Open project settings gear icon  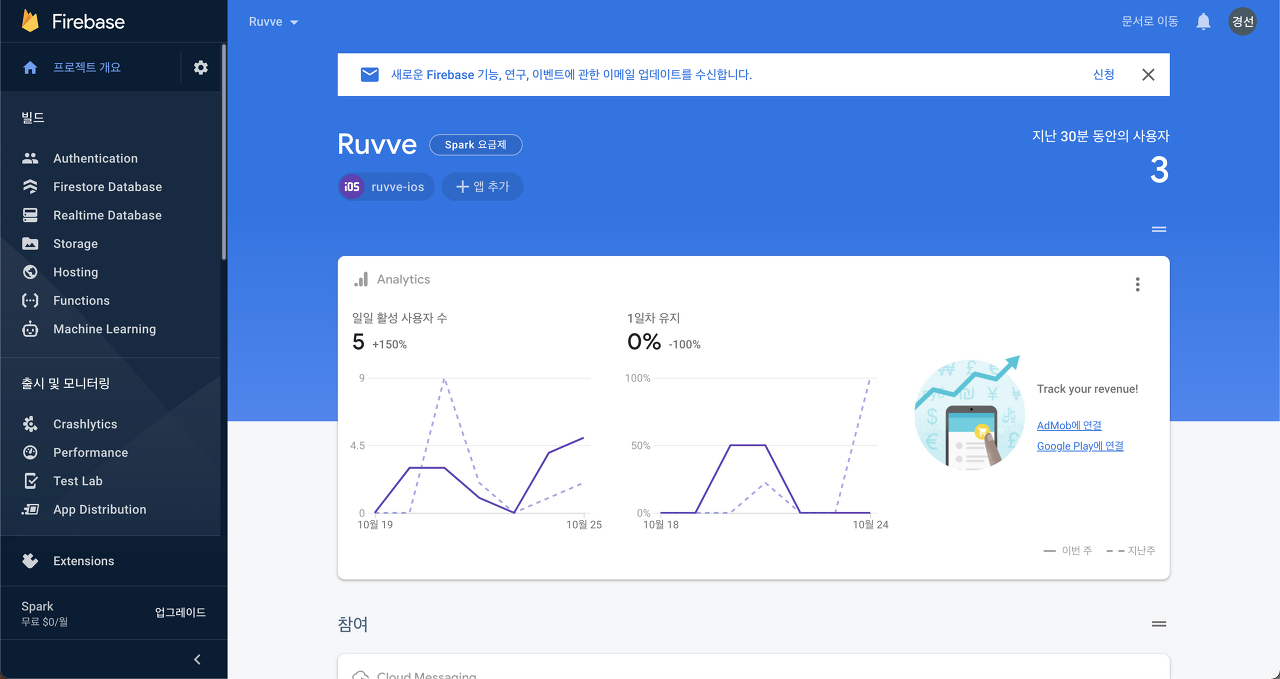201,67
